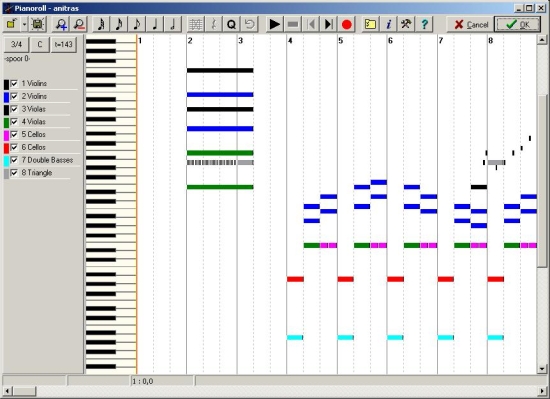The image size is (550, 399).
Task: Click the blue info icon
Action: [388, 24]
